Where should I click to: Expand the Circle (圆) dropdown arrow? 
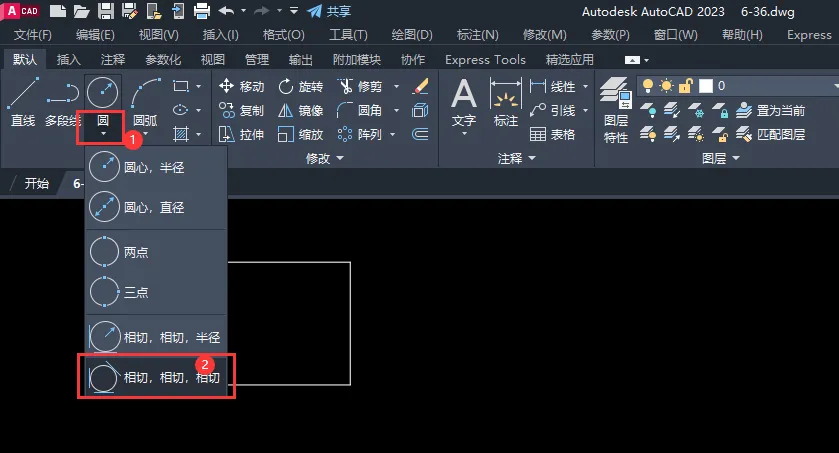(103, 134)
